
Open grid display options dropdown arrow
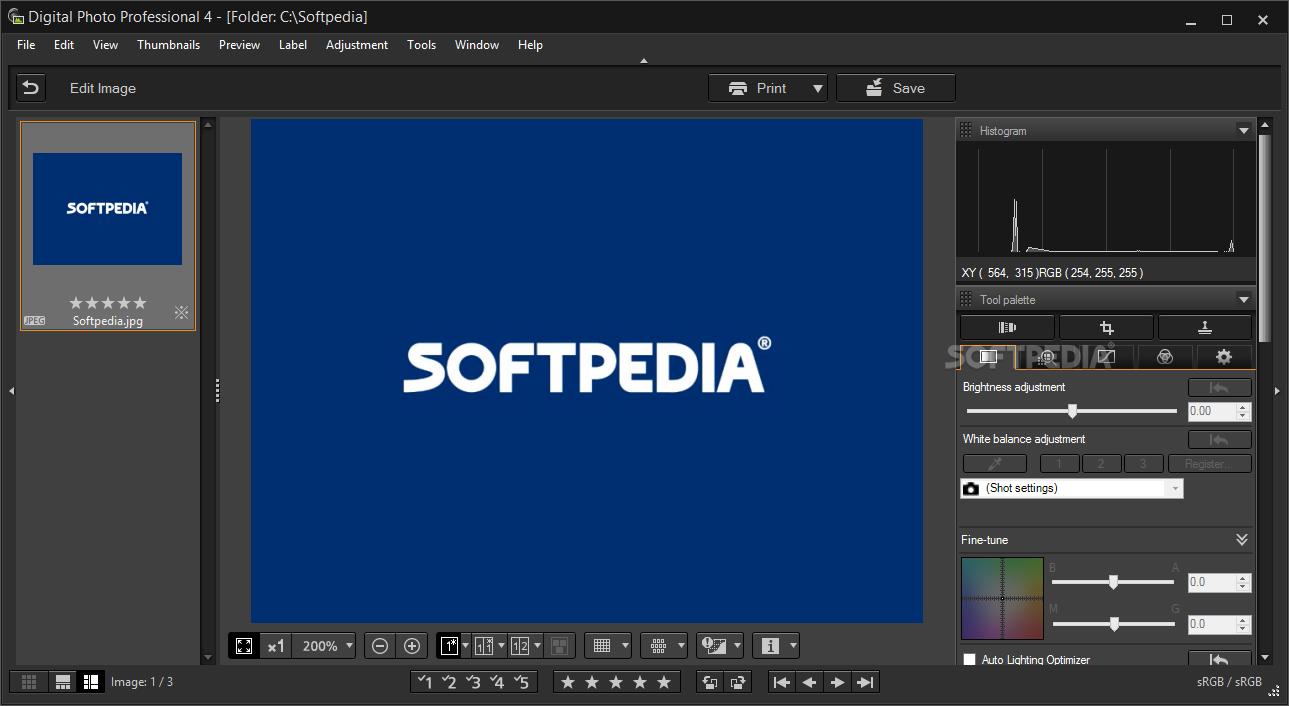point(625,646)
